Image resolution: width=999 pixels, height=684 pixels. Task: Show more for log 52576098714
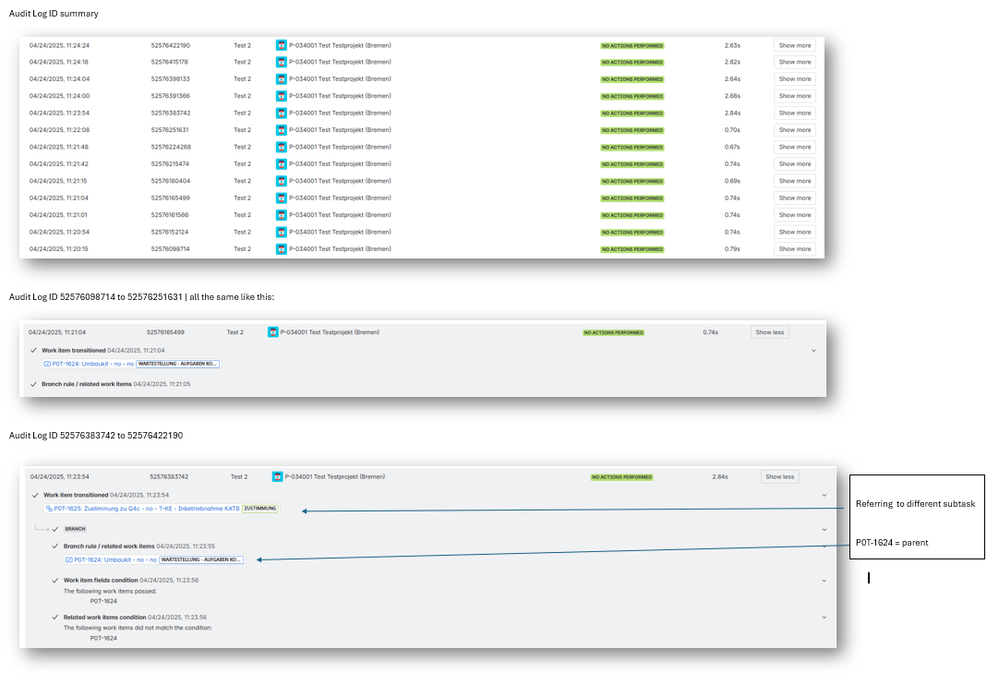coord(794,249)
